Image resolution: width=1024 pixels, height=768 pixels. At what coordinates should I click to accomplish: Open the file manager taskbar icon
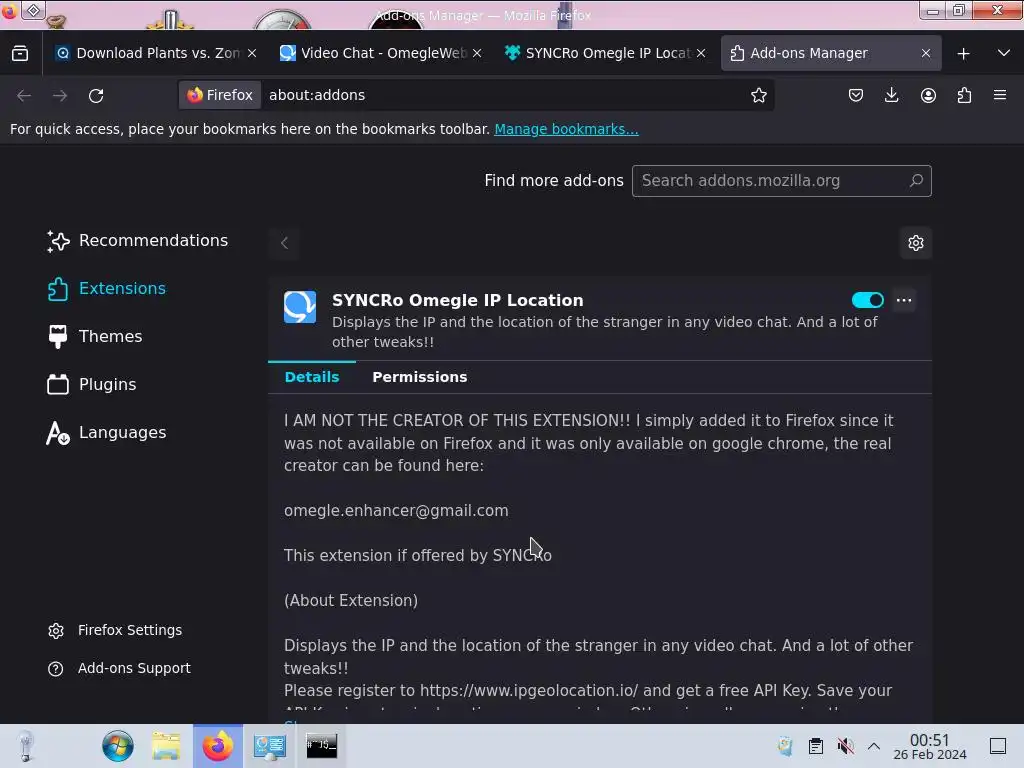click(x=167, y=746)
